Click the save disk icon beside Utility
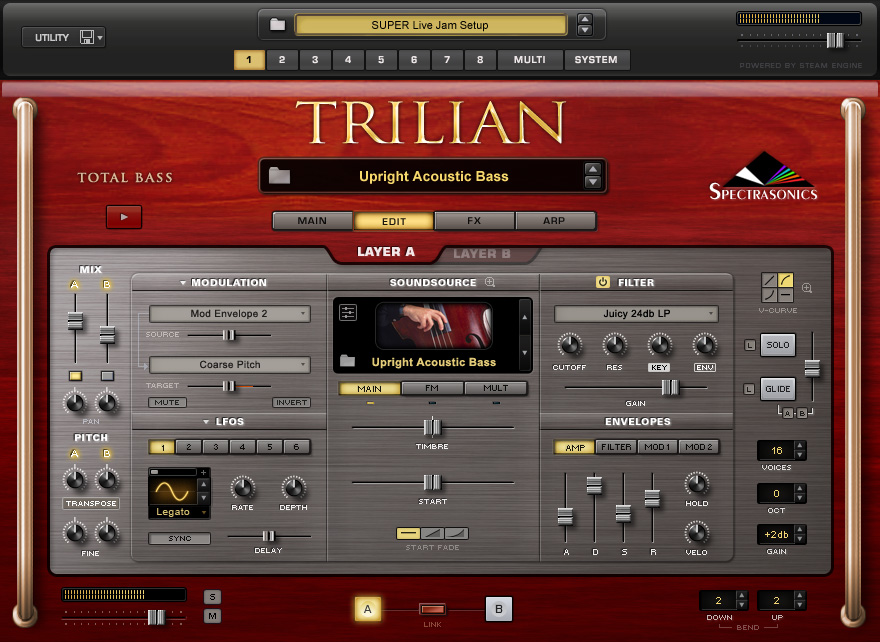Viewport: 880px width, 642px height. [x=87, y=38]
